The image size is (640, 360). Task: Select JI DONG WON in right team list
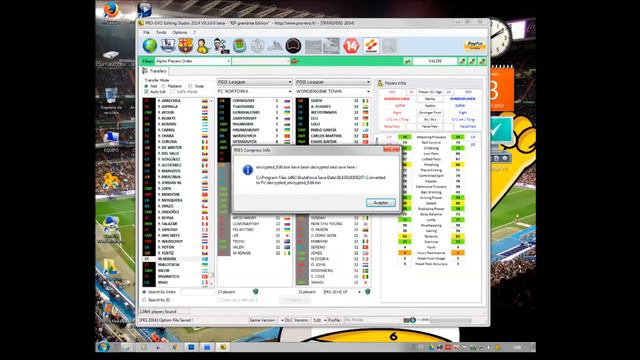pos(323,236)
